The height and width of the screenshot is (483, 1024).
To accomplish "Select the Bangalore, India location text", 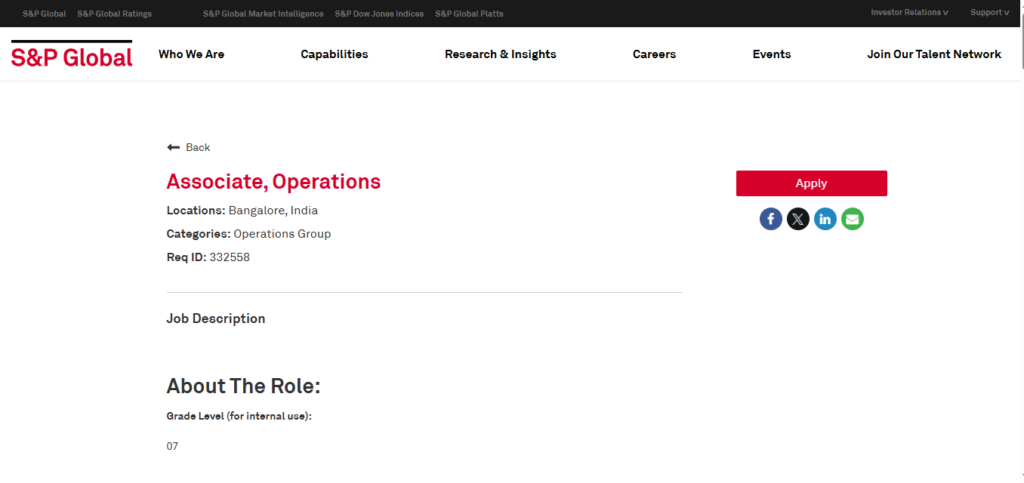I will 273,211.
